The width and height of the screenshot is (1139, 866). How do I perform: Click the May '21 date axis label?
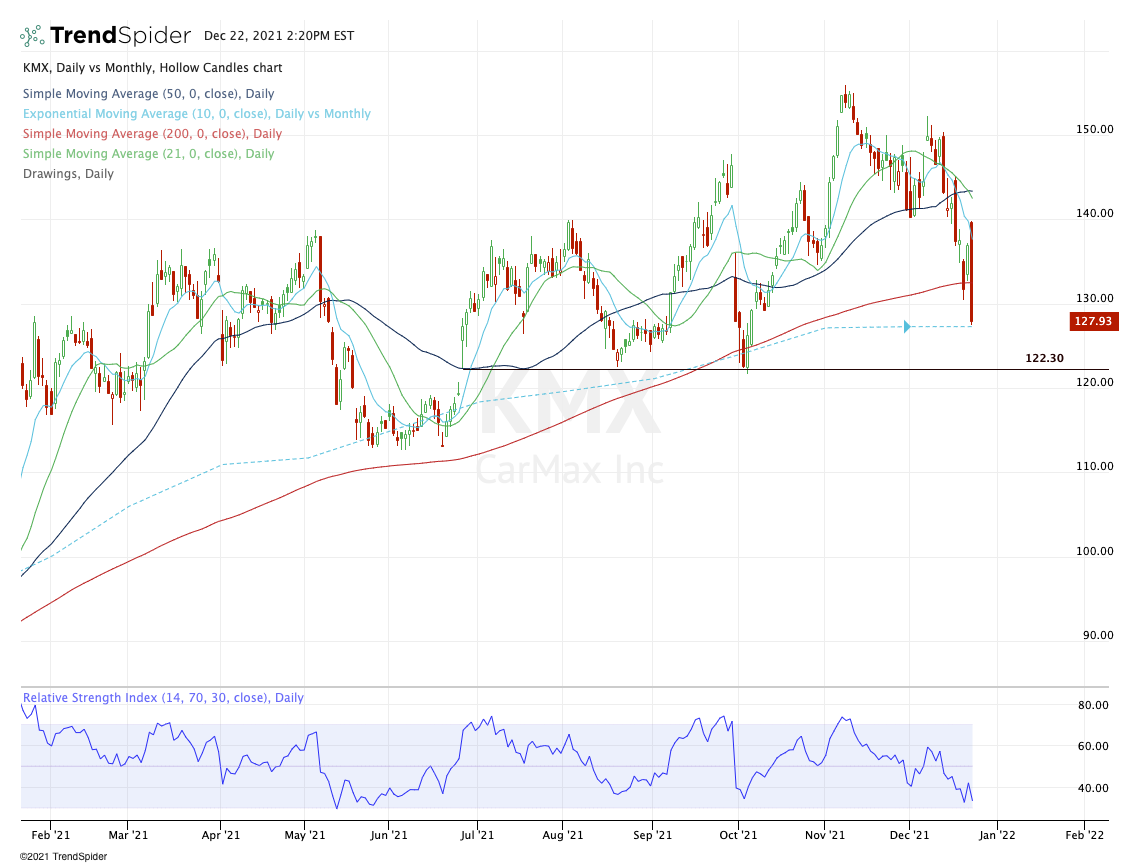305,835
